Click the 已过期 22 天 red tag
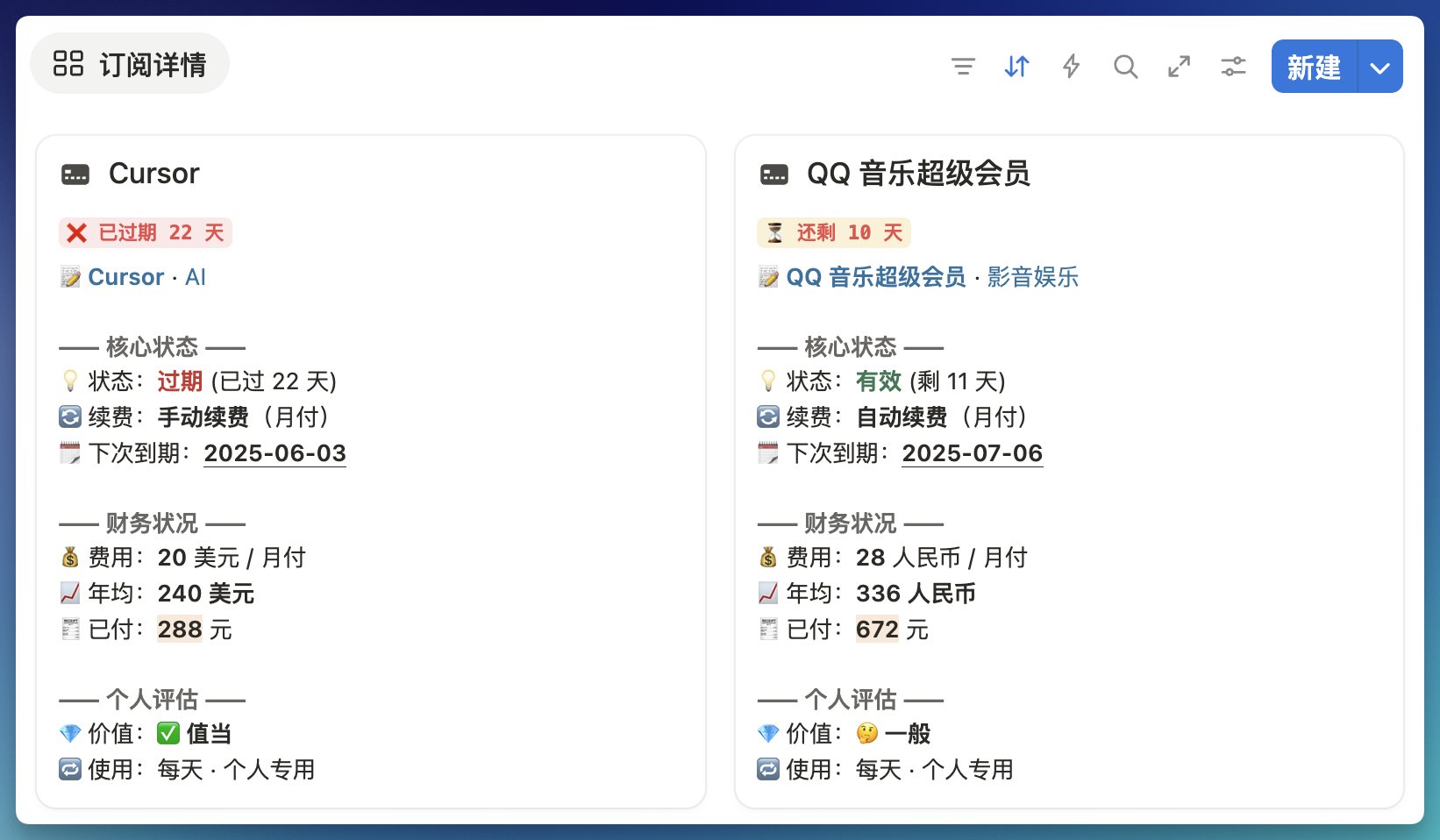The image size is (1440, 840). [146, 232]
